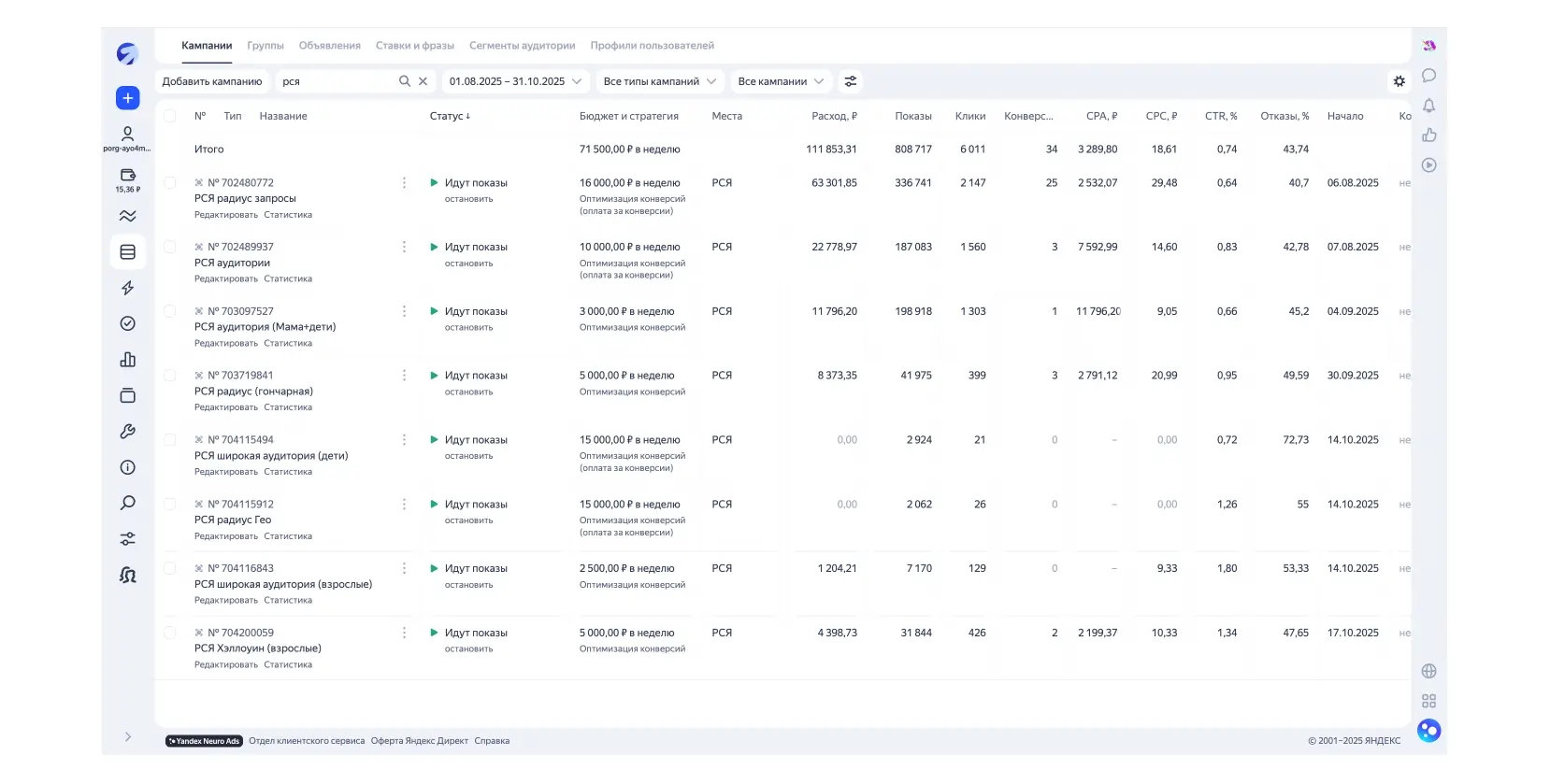
Task: Clear the search field with the X icon
Action: (423, 81)
